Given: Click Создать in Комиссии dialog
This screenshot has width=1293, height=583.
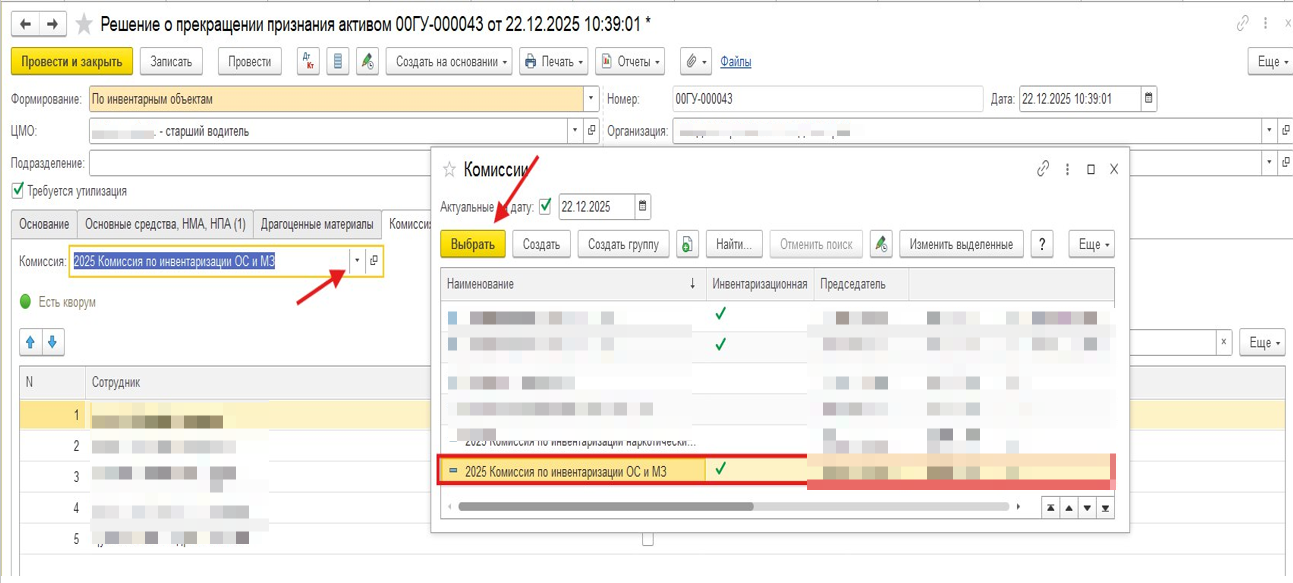Looking at the screenshot, I should pos(541,244).
